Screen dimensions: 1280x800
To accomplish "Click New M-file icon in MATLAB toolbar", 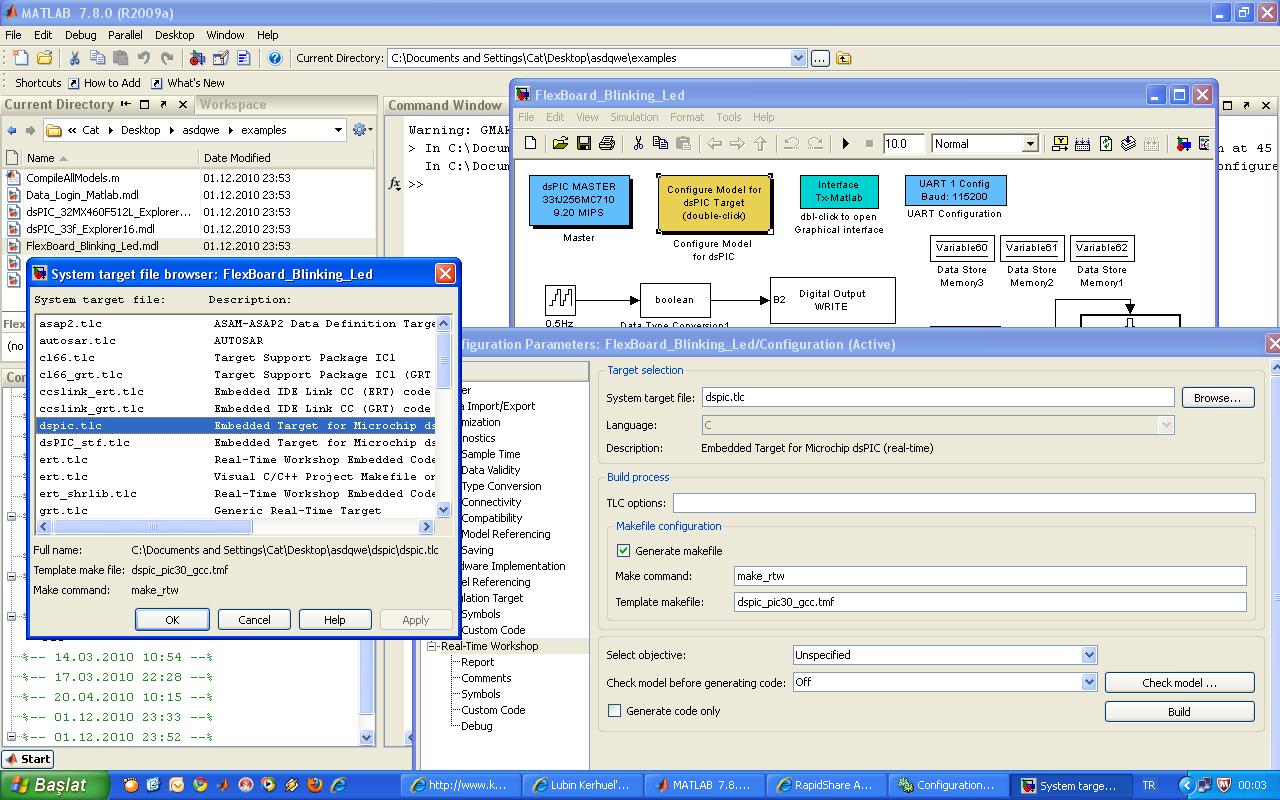I will 22,59.
